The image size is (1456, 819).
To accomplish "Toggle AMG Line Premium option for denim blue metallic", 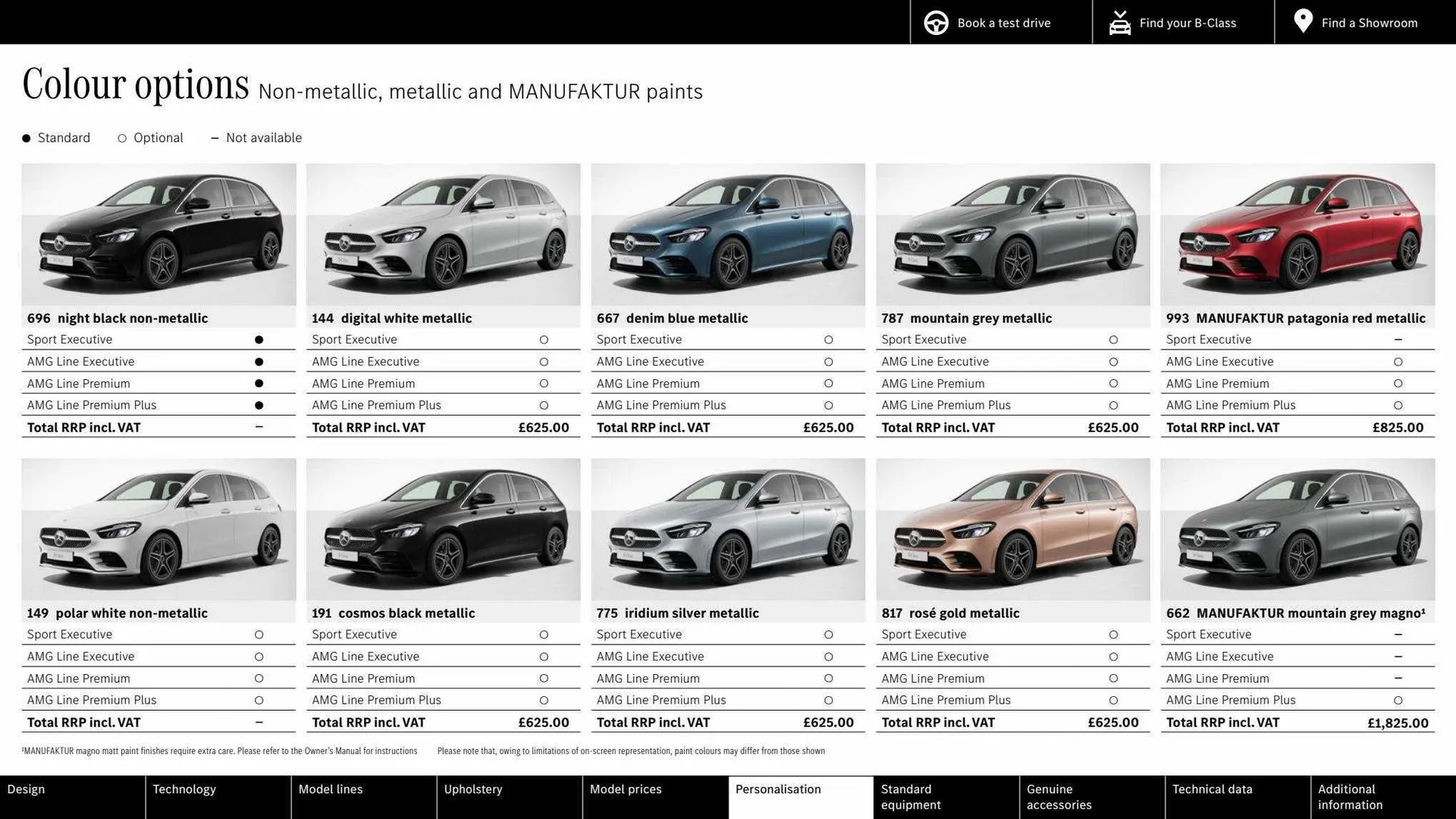I will coord(828,384).
